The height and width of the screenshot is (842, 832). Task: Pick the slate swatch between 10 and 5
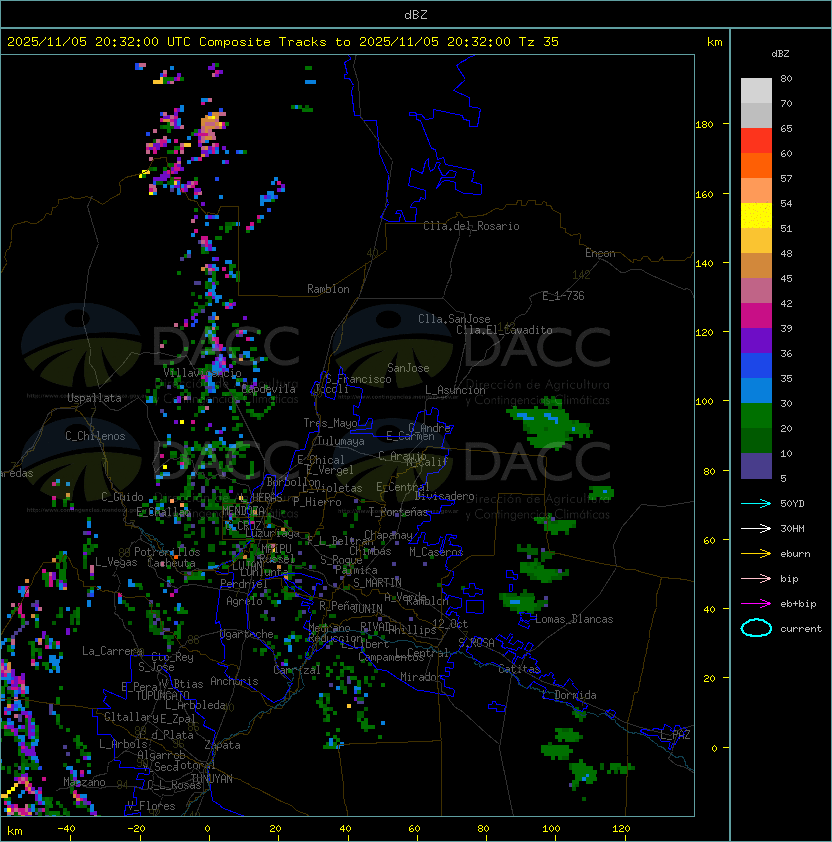pos(756,466)
